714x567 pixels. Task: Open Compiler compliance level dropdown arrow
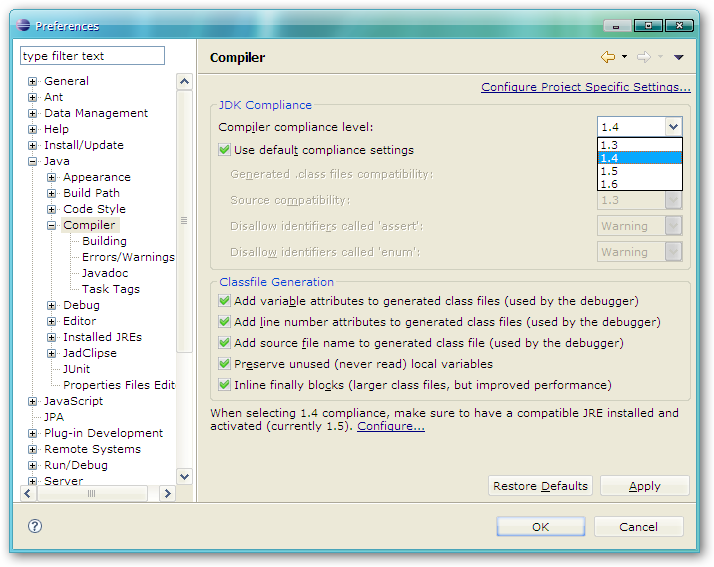673,127
